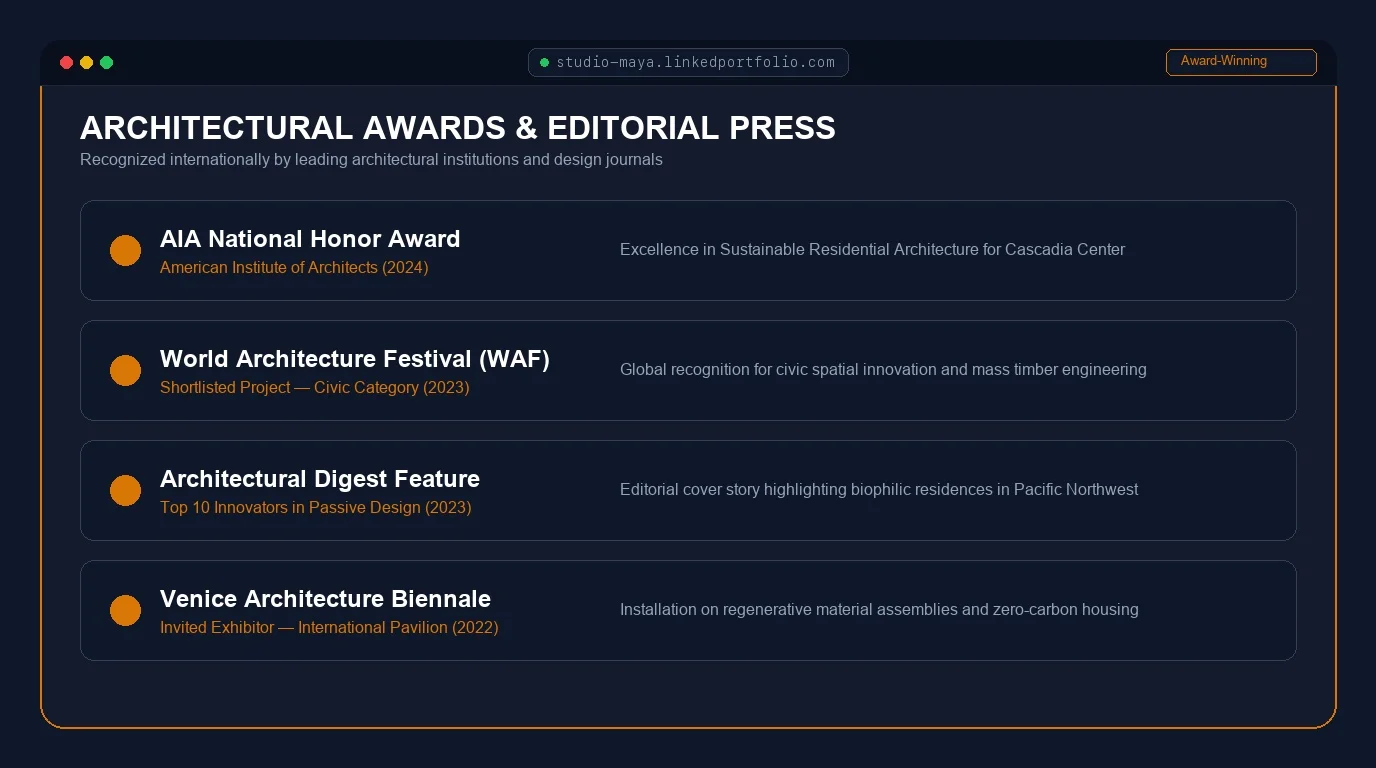The image size is (1376, 768).
Task: Open the Architectural Digest Feature title
Action: pos(320,479)
